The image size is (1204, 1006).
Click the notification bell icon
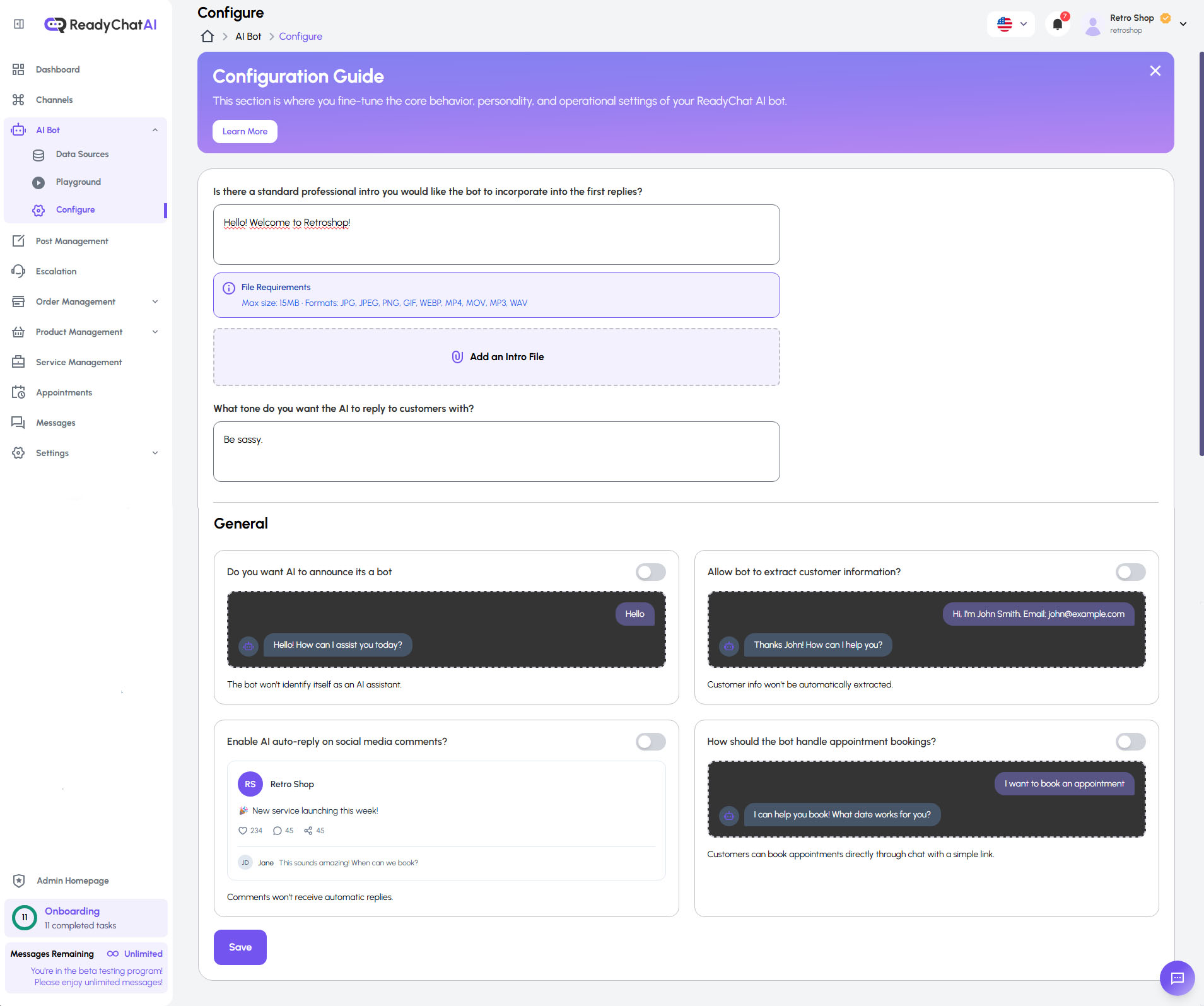point(1057,24)
